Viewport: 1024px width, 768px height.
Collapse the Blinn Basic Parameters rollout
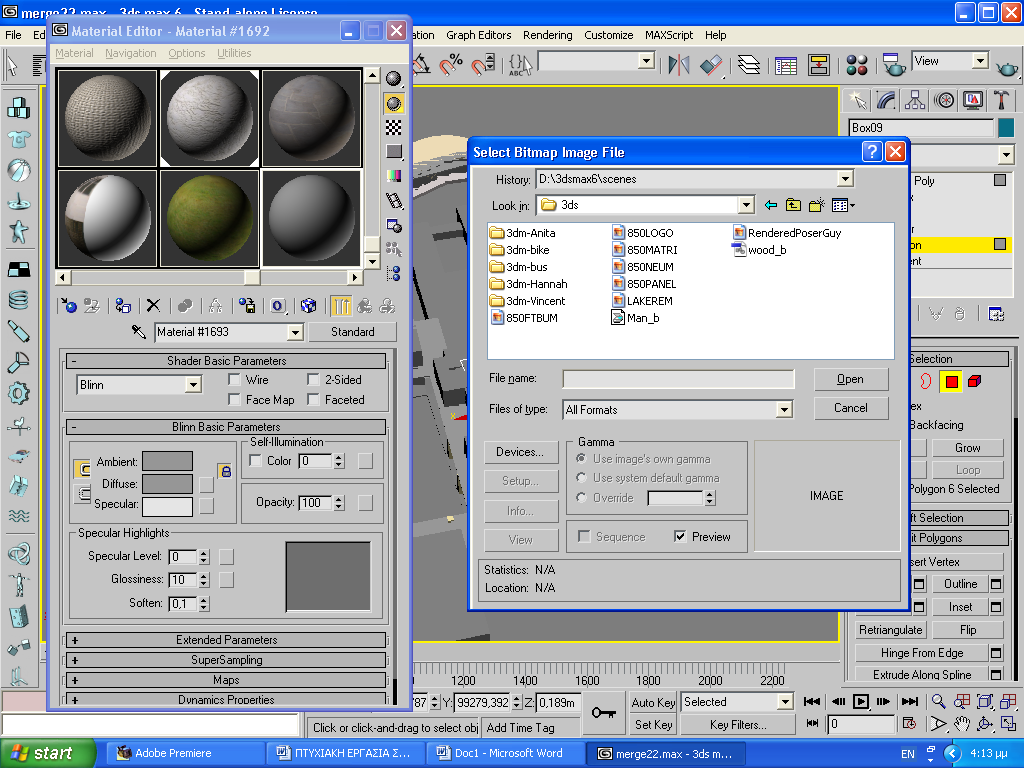[x=227, y=426]
